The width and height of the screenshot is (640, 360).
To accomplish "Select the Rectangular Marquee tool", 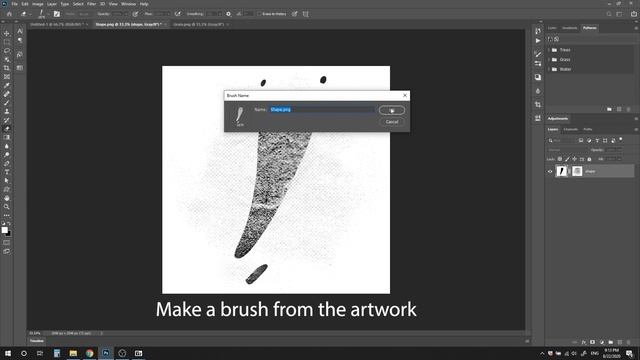I will [7, 42].
